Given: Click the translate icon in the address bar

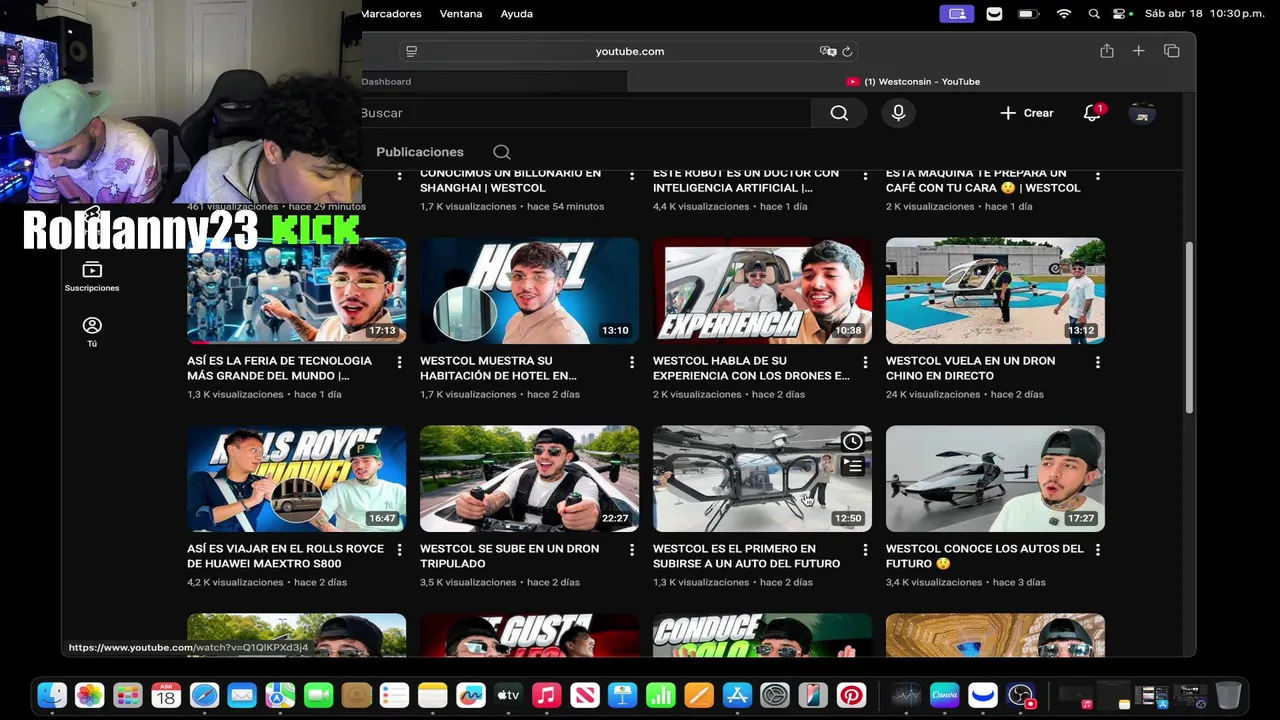Looking at the screenshot, I should click(827, 51).
